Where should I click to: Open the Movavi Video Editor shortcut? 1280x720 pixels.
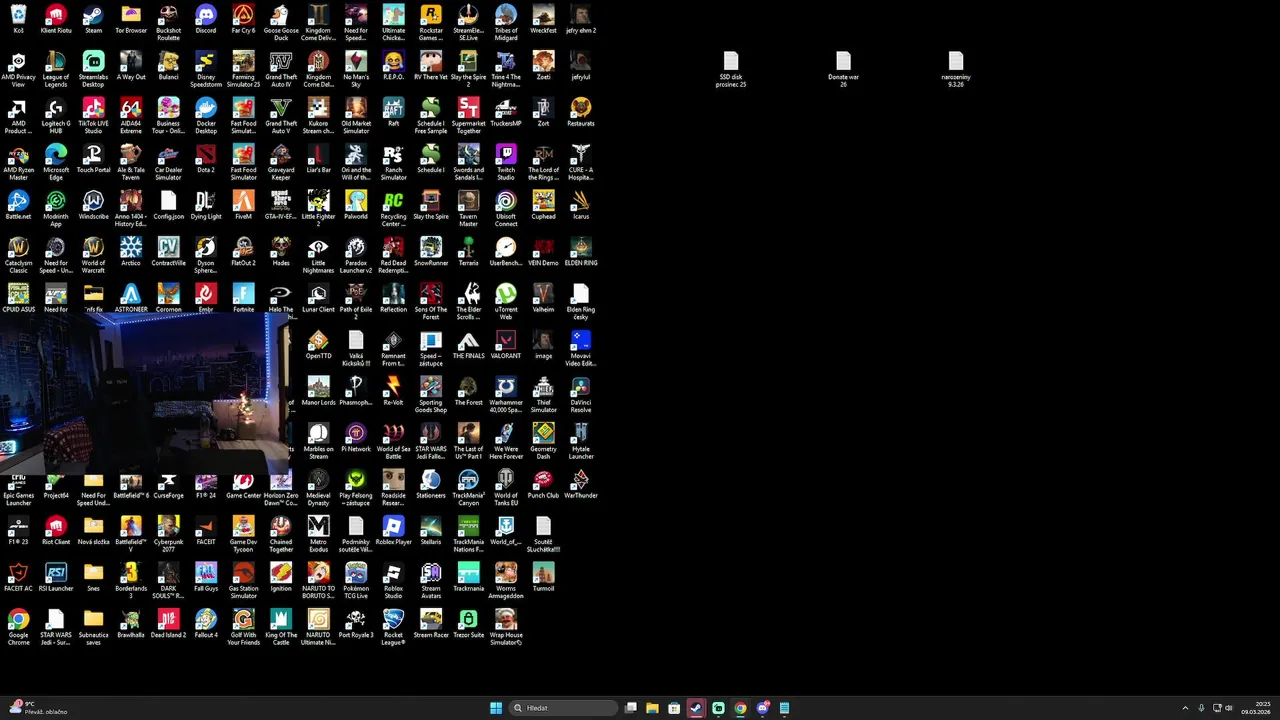click(x=581, y=348)
